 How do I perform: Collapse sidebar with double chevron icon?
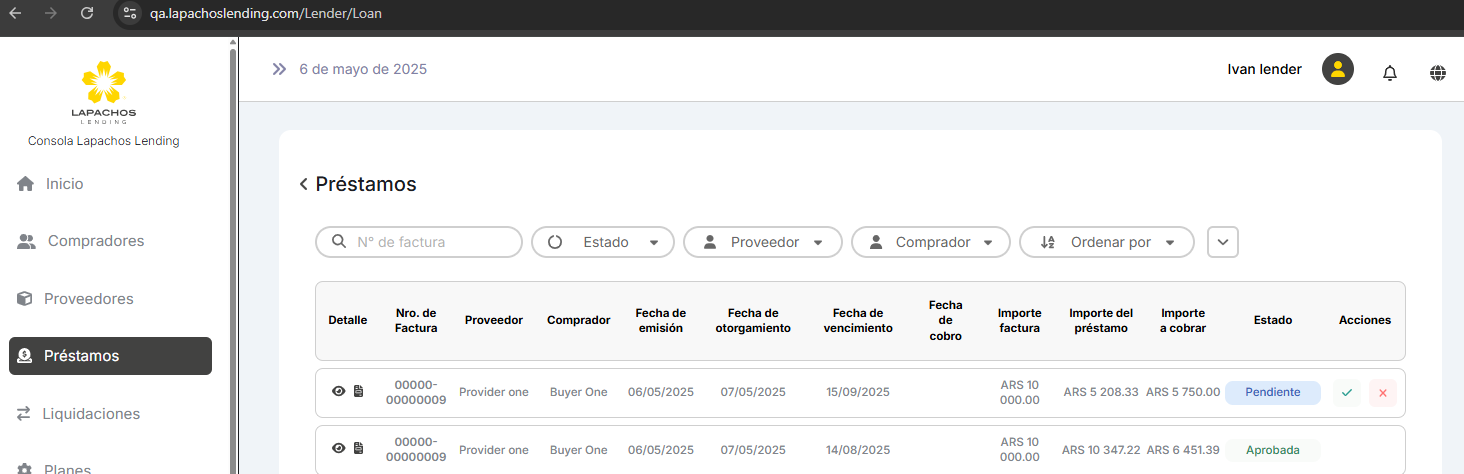click(279, 69)
